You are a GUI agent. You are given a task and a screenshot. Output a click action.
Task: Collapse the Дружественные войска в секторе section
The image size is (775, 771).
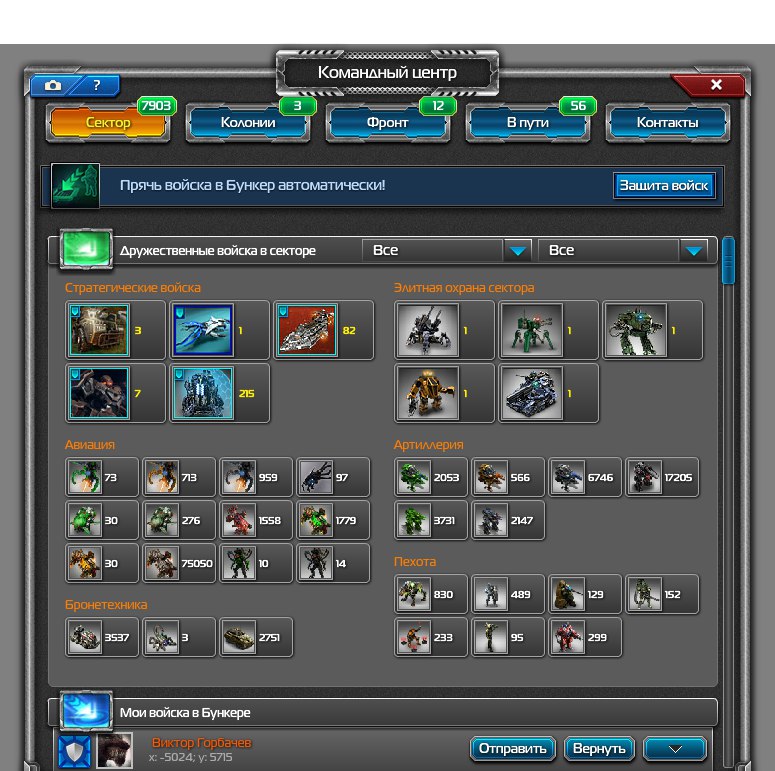click(85, 250)
